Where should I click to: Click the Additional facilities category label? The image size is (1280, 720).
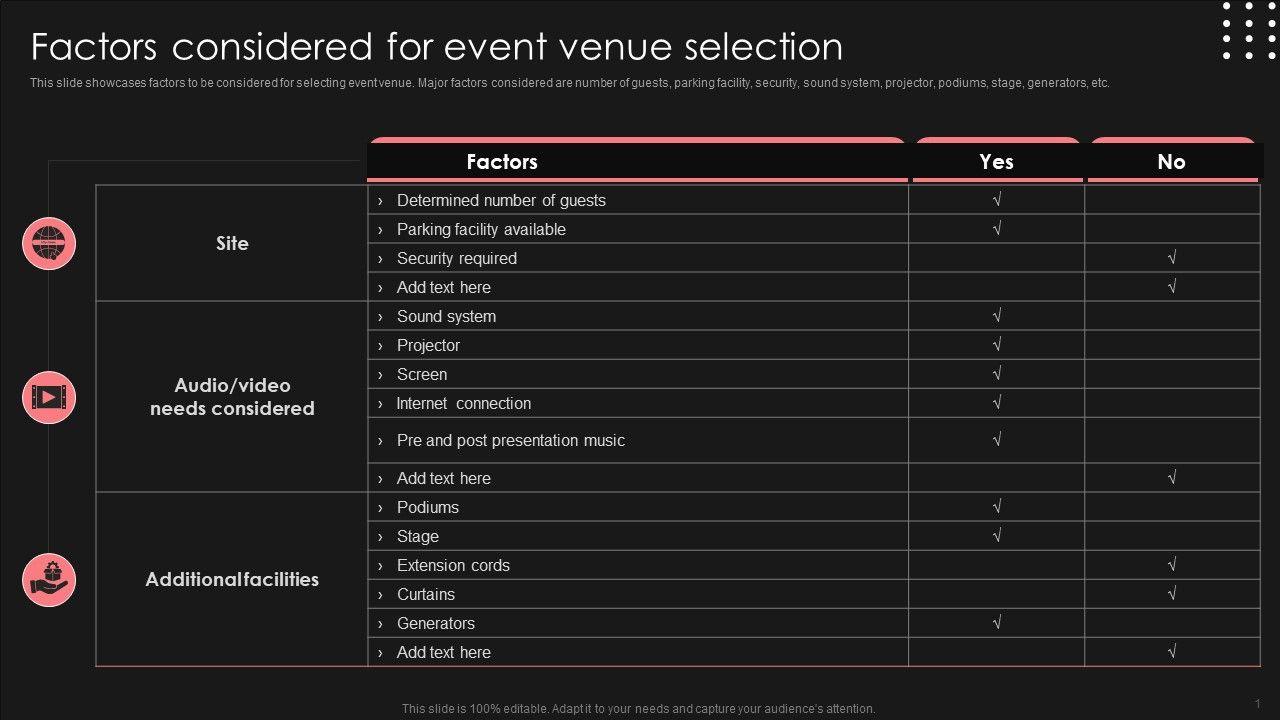pos(232,579)
